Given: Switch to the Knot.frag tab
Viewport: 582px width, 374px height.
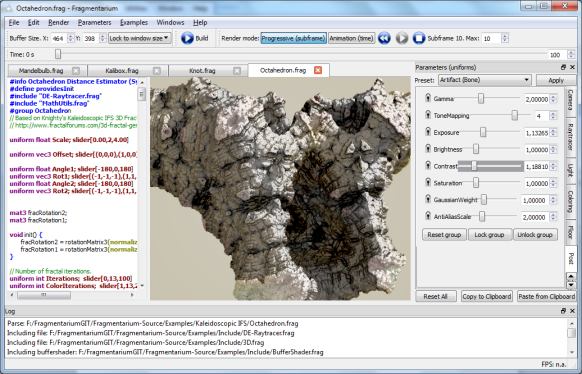Looking at the screenshot, I should (x=202, y=70).
